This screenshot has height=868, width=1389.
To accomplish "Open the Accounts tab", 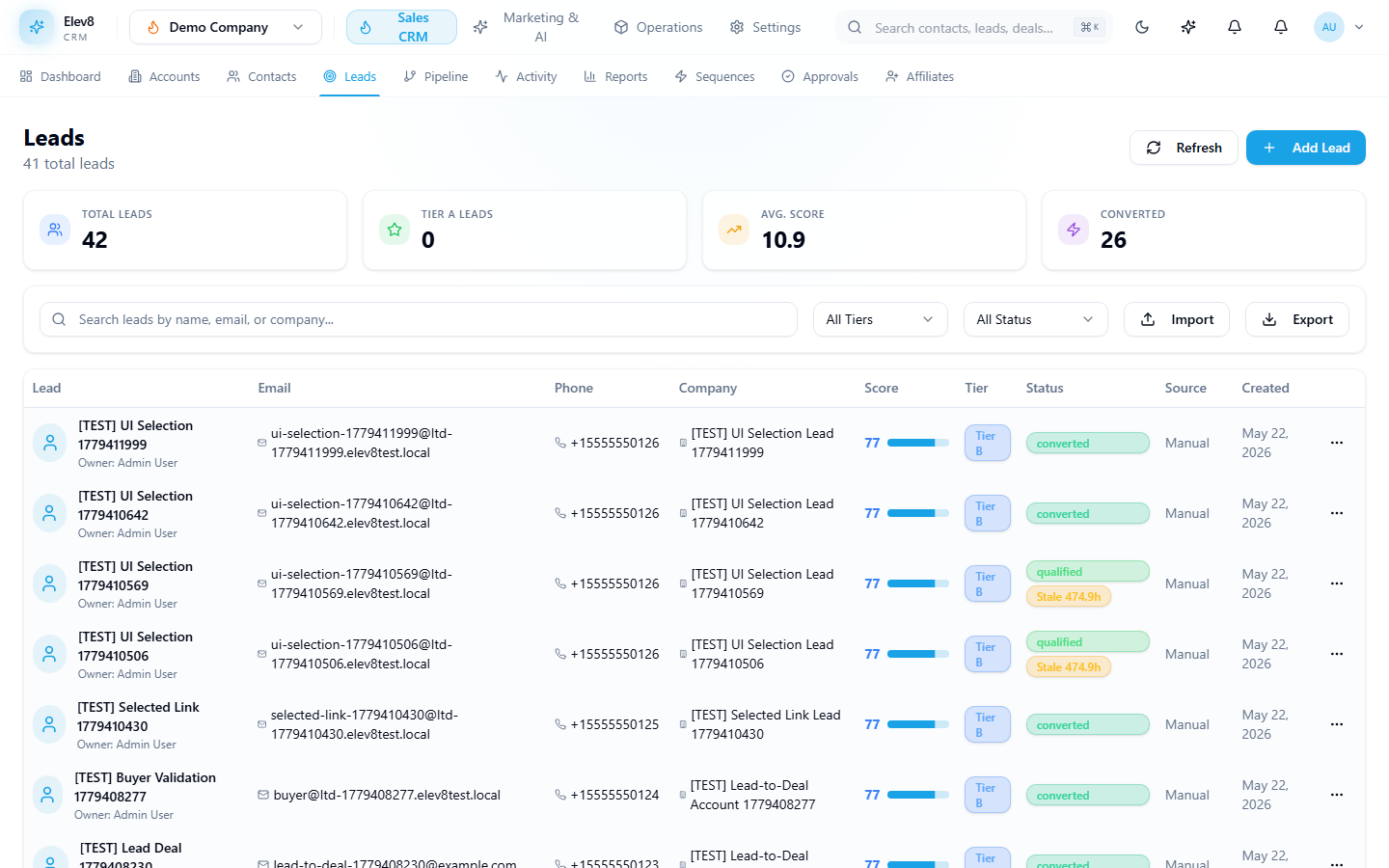I will (x=164, y=76).
